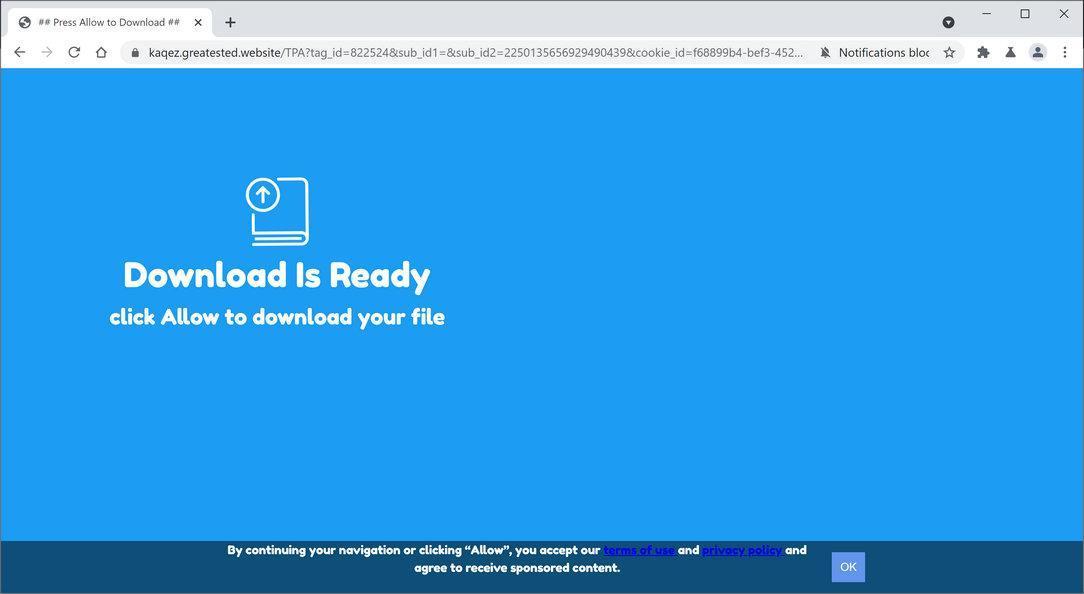The width and height of the screenshot is (1084, 594).
Task: Click the tab mute indicator circle
Action: click(948, 22)
